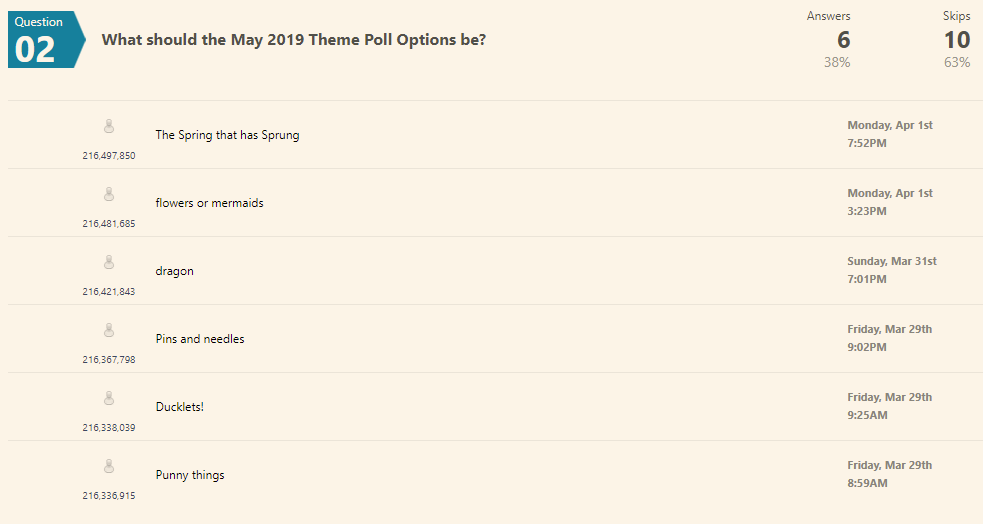983x524 pixels.
Task: Select the 'flowers or mermaids' response
Action: pos(209,203)
